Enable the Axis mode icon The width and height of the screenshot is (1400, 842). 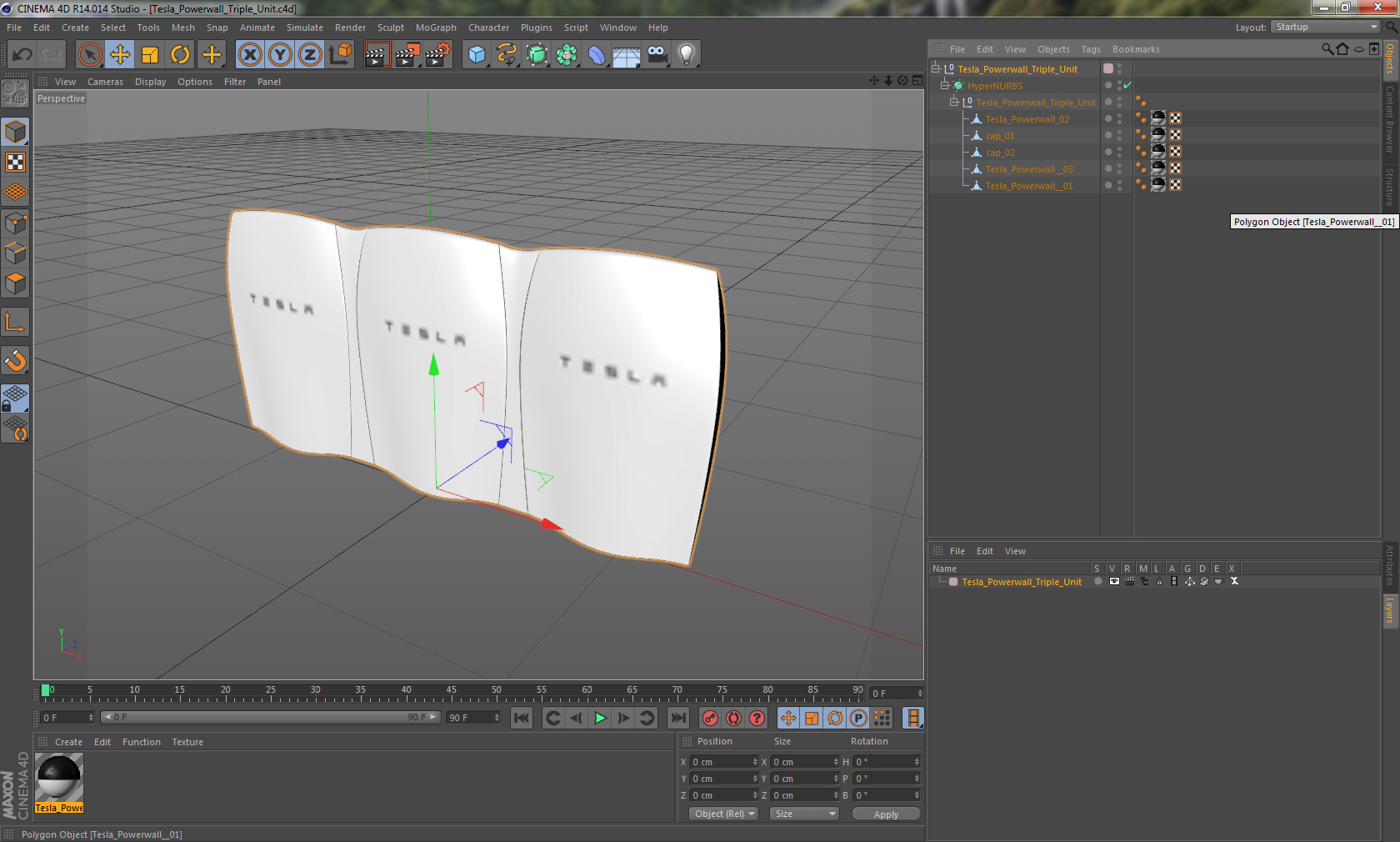(x=16, y=322)
